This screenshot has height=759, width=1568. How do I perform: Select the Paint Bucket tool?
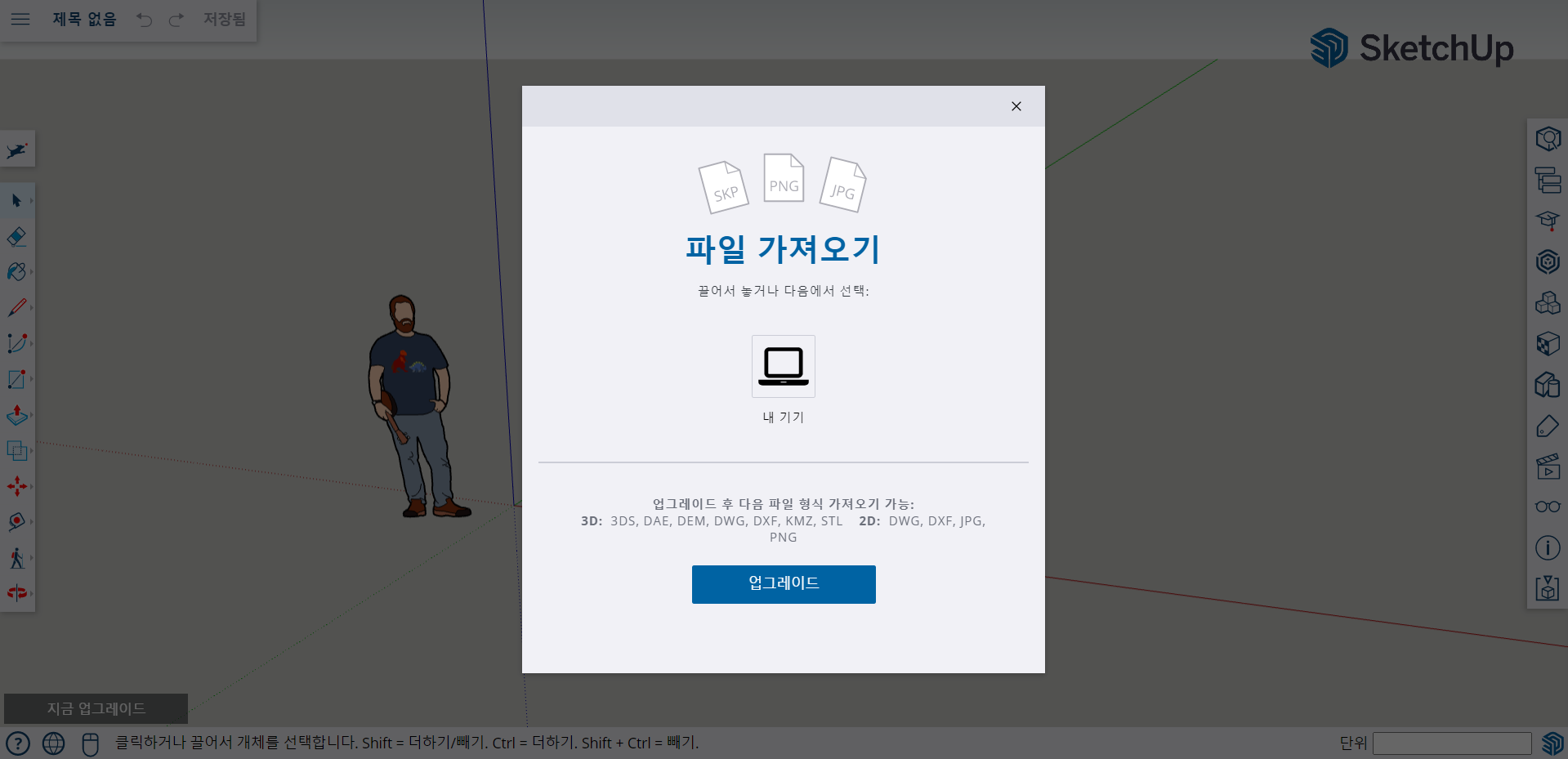point(16,272)
